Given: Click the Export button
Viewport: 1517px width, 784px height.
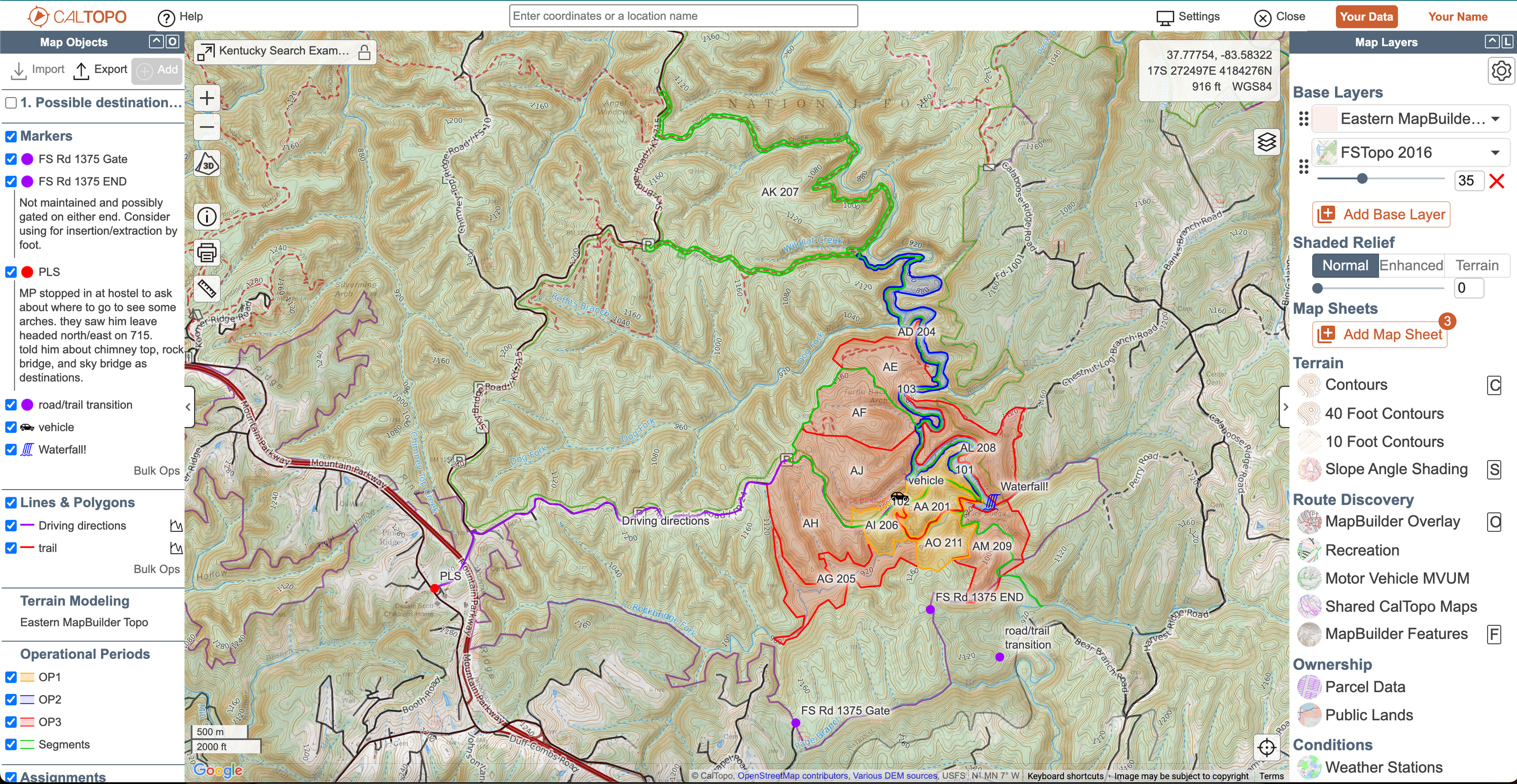Looking at the screenshot, I should click(x=100, y=70).
